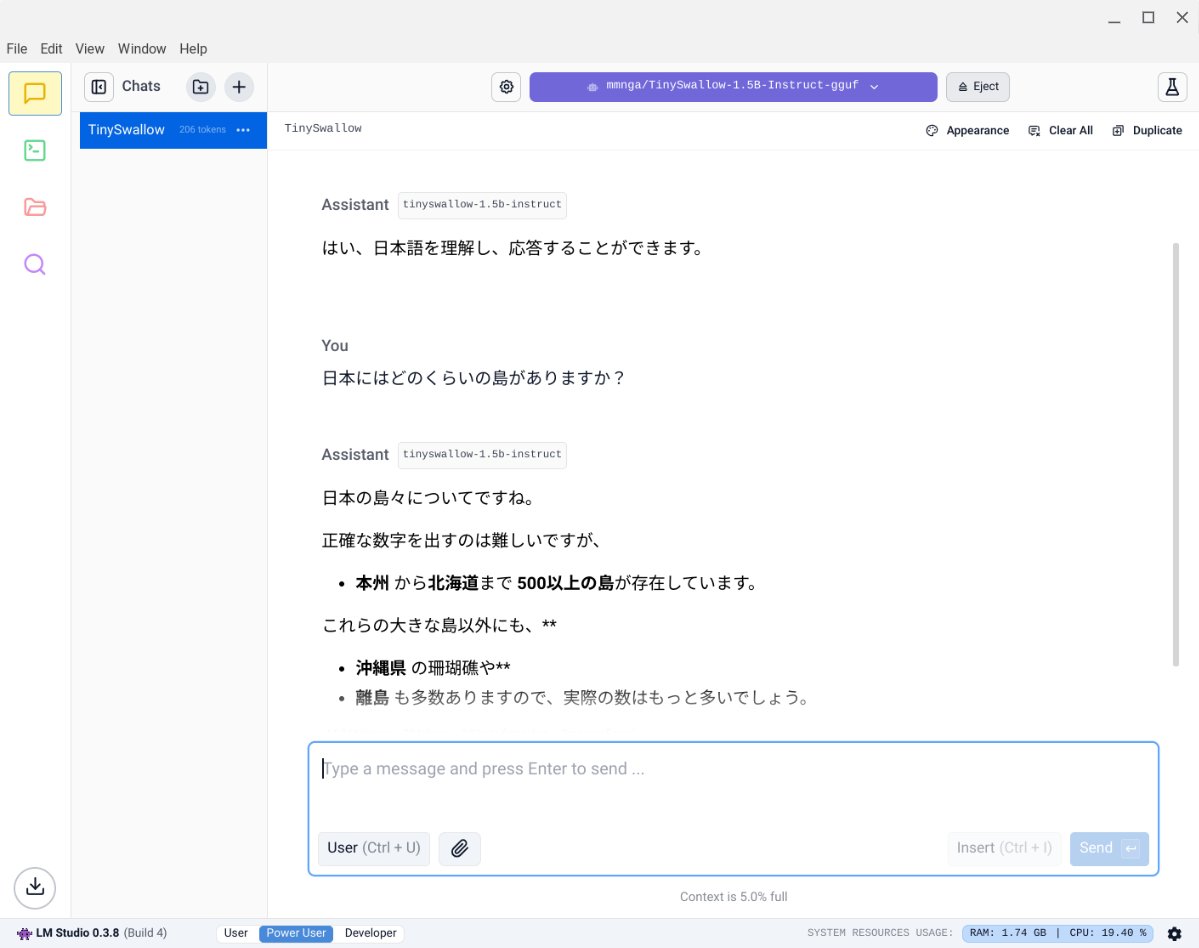Open the Downloads icon at bottom left

[34, 888]
